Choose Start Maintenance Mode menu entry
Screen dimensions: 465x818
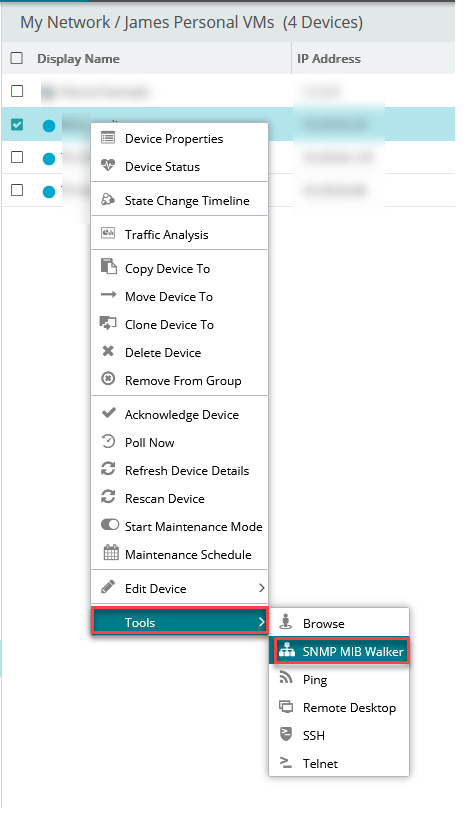click(180, 526)
